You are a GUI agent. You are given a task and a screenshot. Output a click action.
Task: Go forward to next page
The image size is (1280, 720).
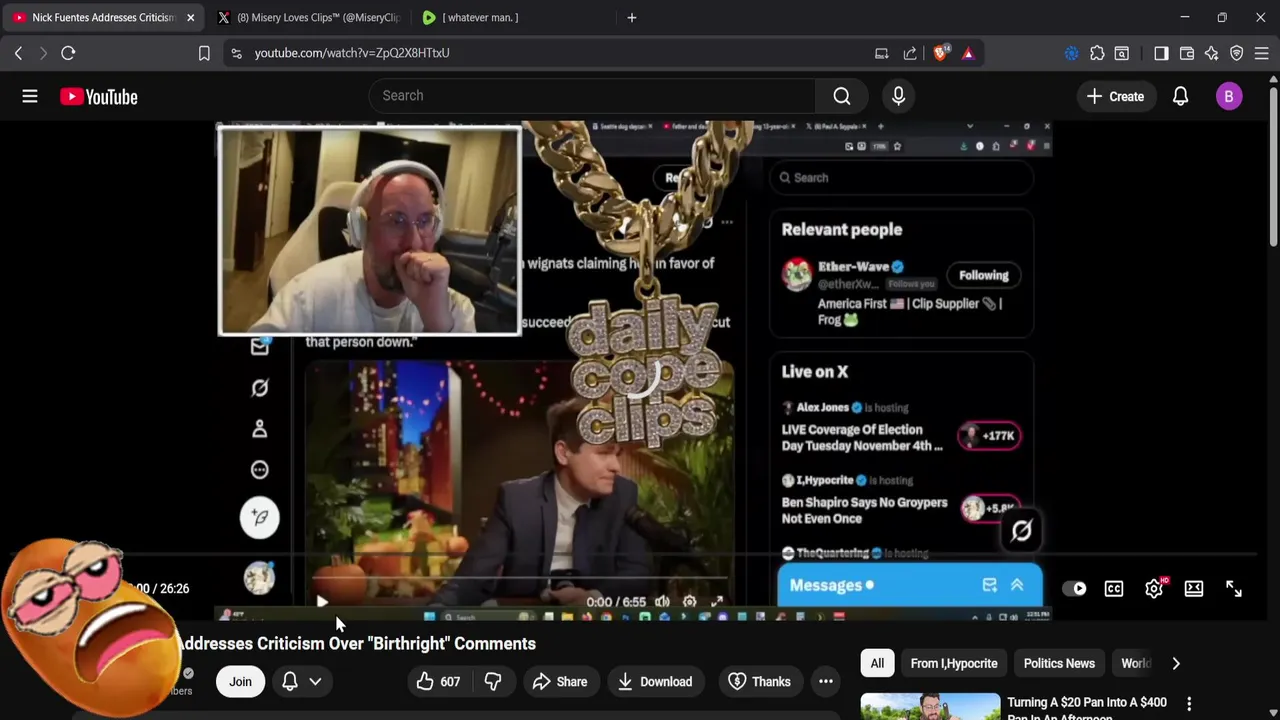tap(43, 53)
